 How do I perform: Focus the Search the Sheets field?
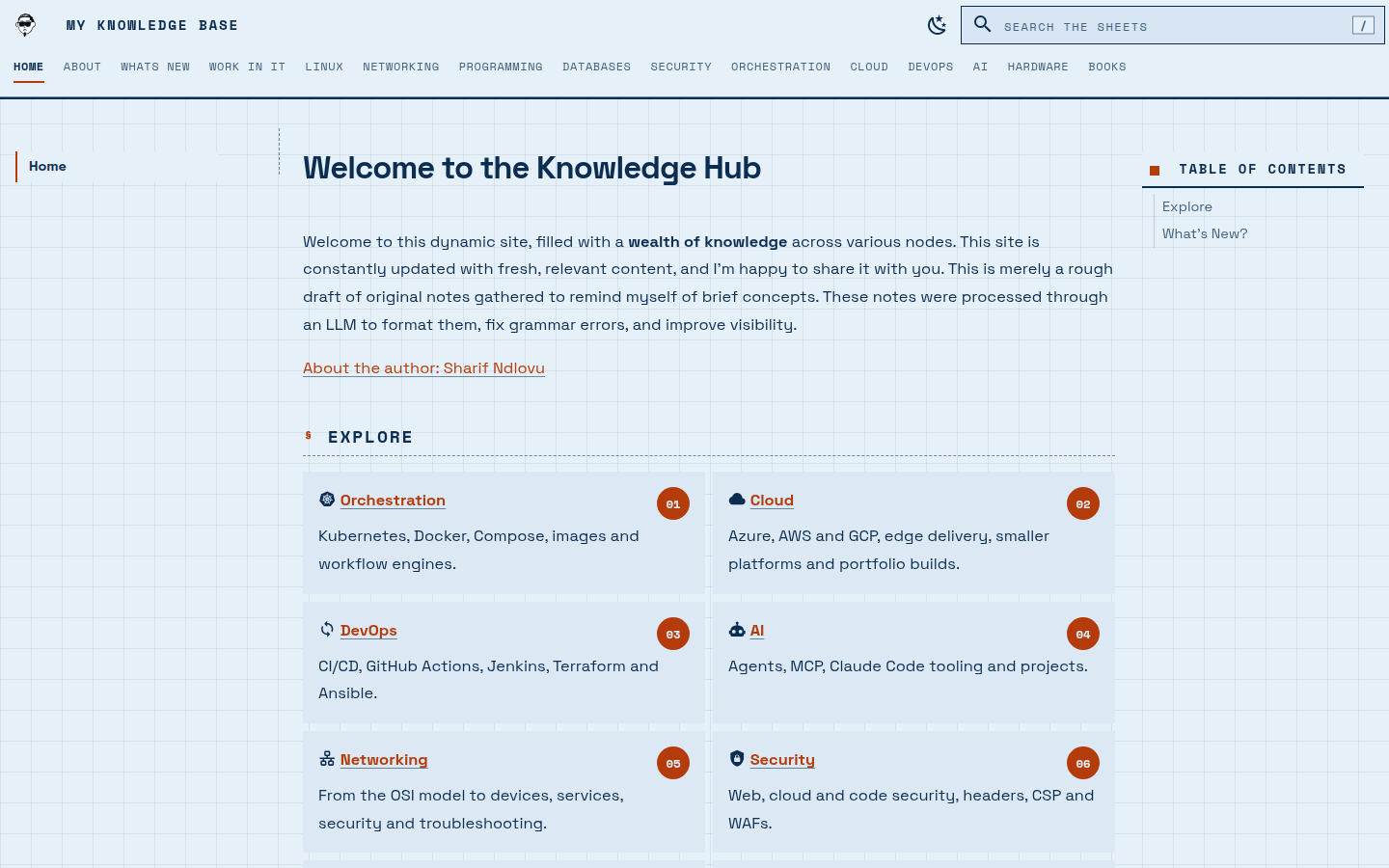[1173, 25]
